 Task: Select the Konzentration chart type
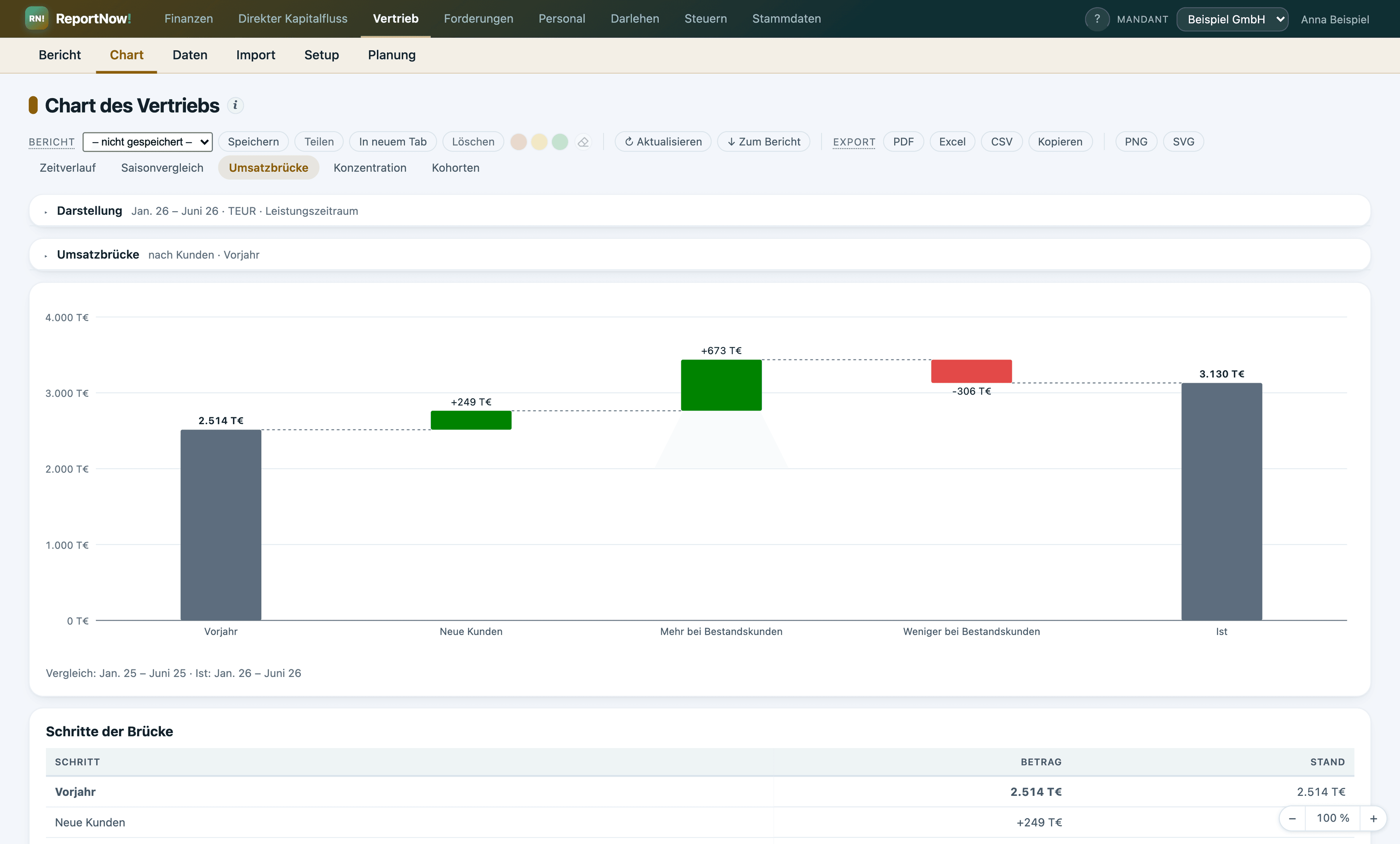coord(370,168)
